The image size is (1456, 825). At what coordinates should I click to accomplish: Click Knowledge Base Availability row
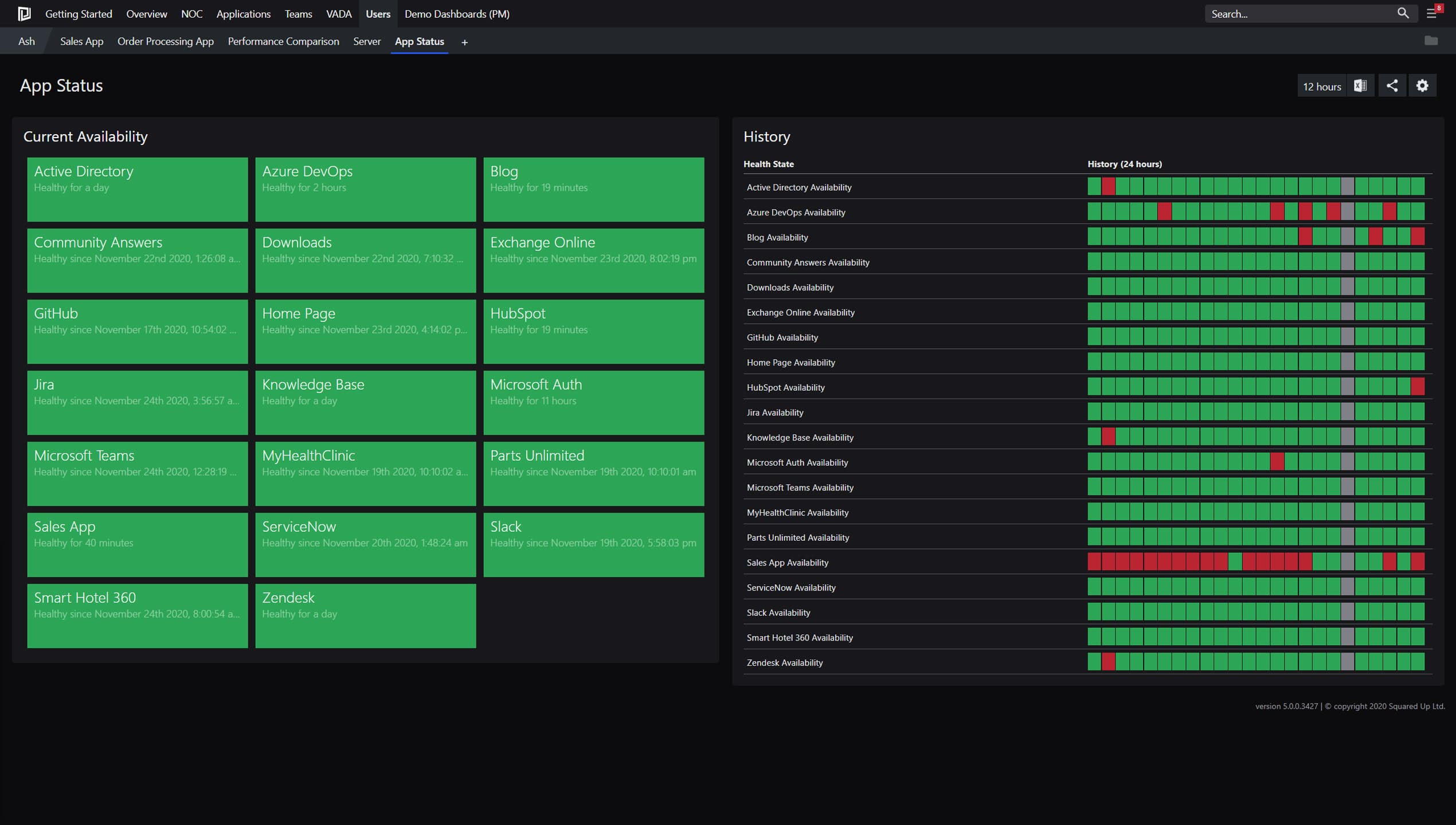coord(1088,437)
